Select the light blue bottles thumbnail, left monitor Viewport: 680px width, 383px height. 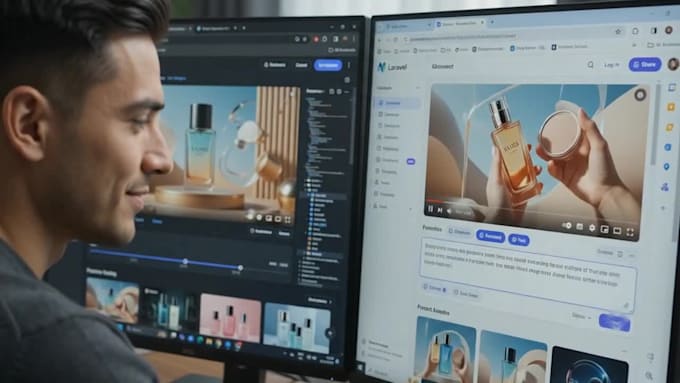click(x=297, y=327)
